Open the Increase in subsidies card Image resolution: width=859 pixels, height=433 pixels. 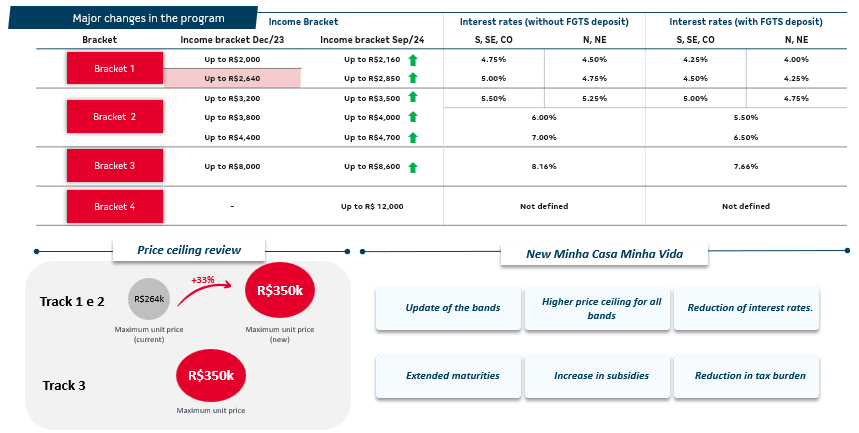pos(597,376)
